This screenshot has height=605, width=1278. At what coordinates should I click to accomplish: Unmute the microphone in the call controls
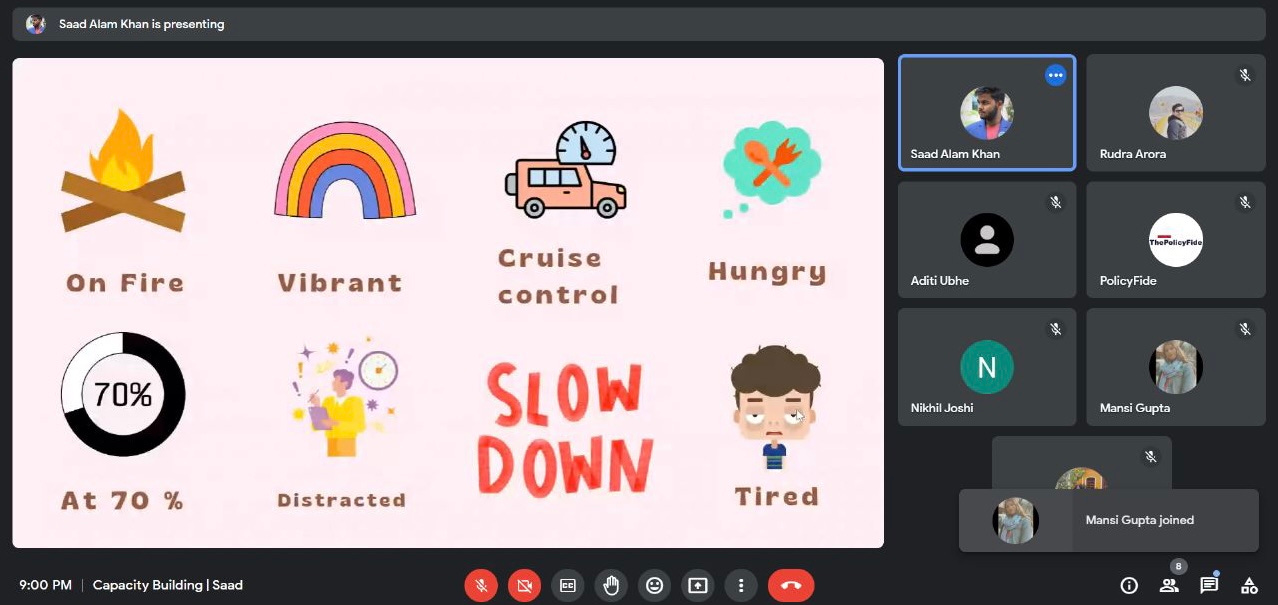481,585
